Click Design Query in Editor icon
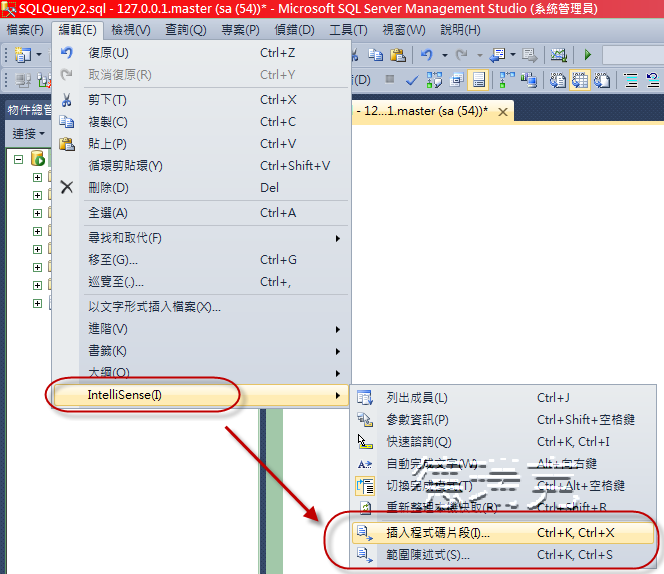This screenshot has width=664, height=574. [456, 80]
